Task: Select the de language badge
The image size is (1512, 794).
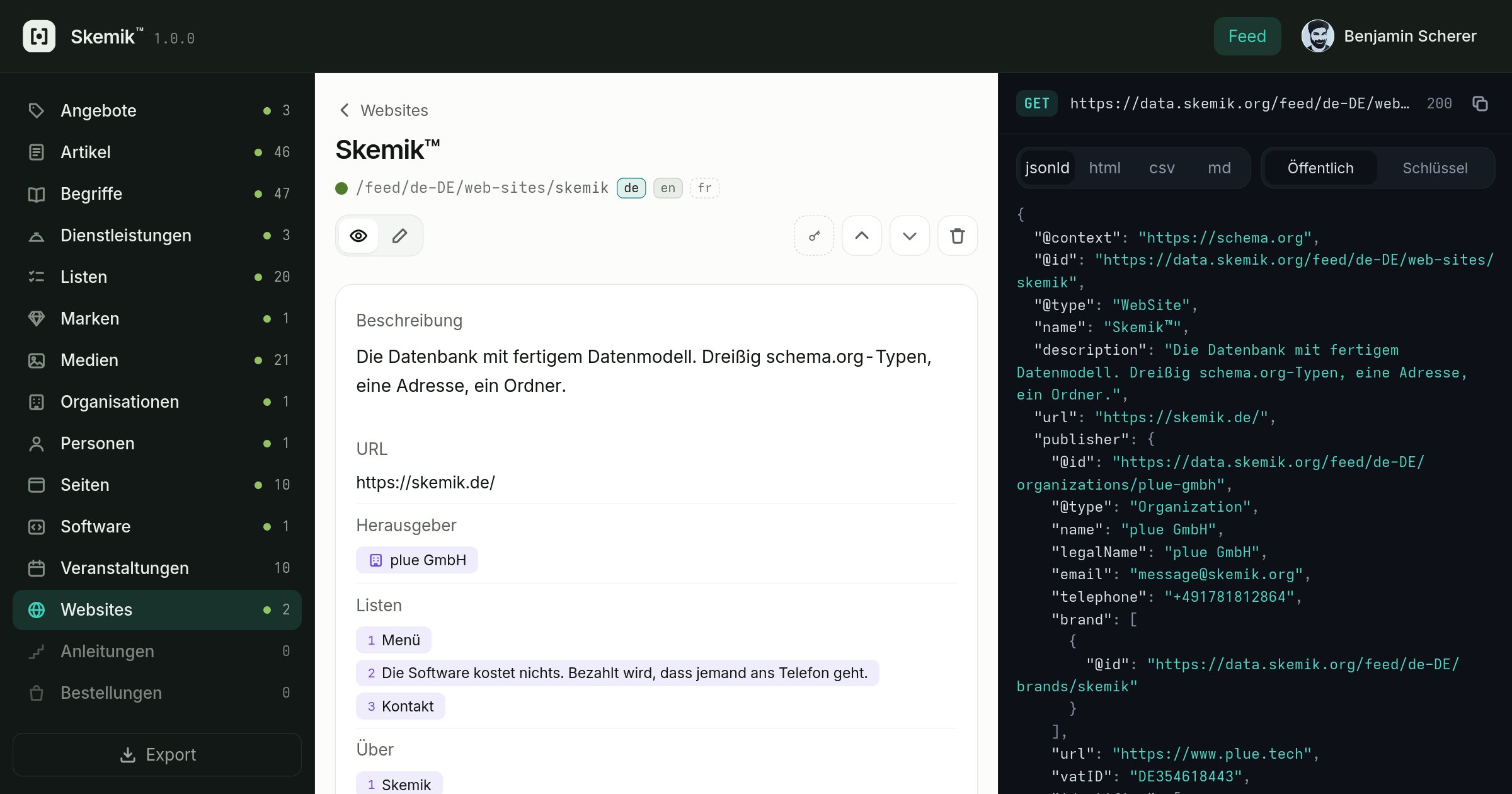Action: [x=631, y=188]
